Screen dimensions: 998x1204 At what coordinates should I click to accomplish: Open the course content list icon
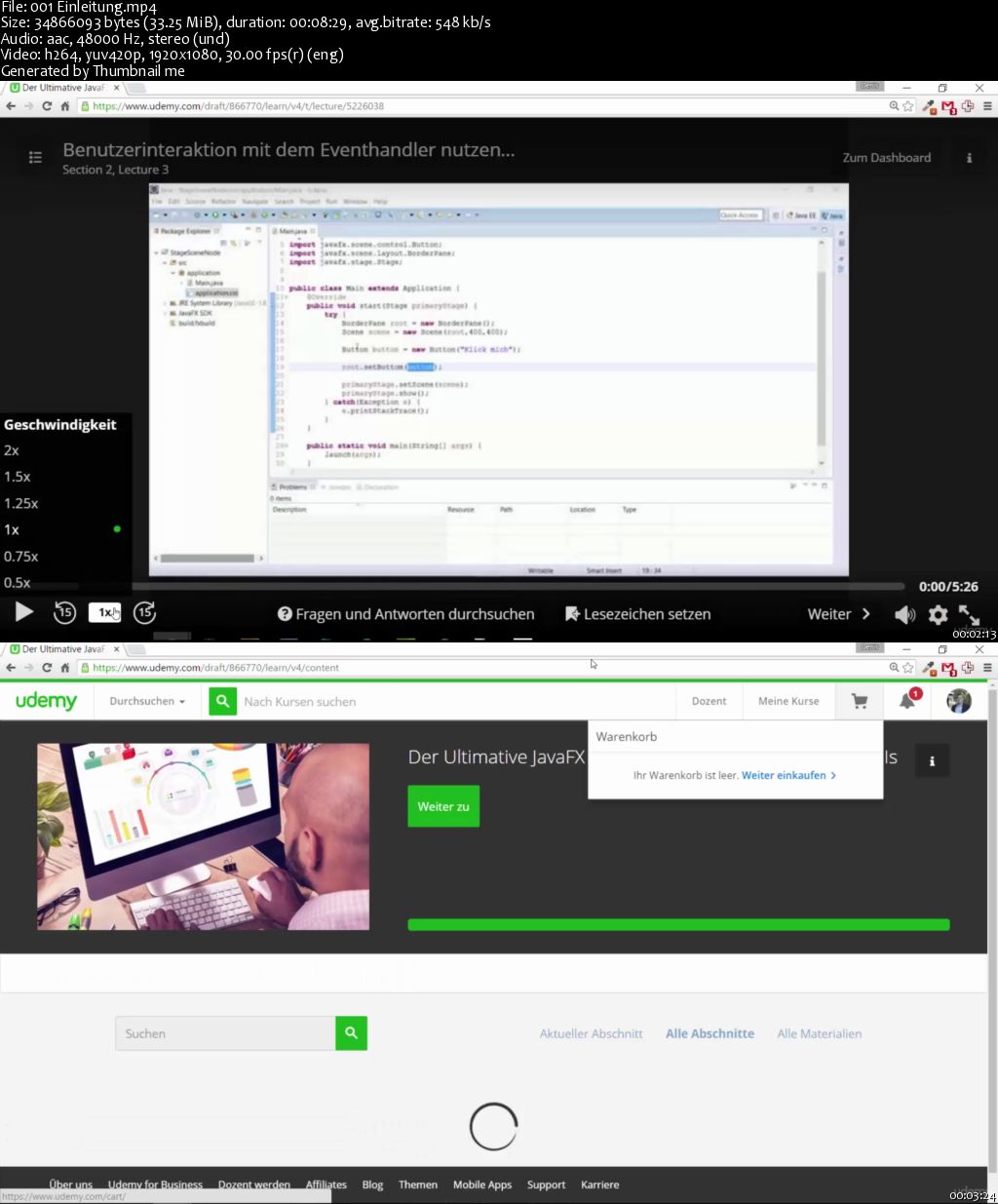35,157
